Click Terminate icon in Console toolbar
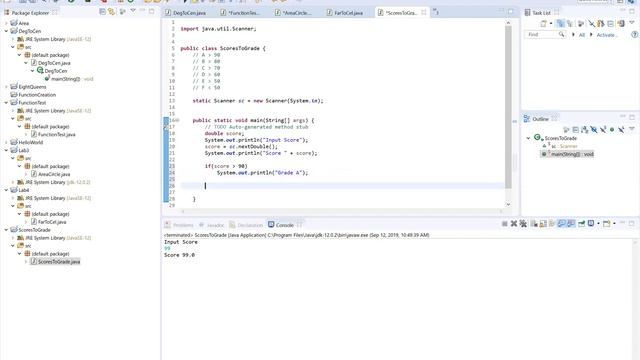640x360 pixels. coord(504,224)
